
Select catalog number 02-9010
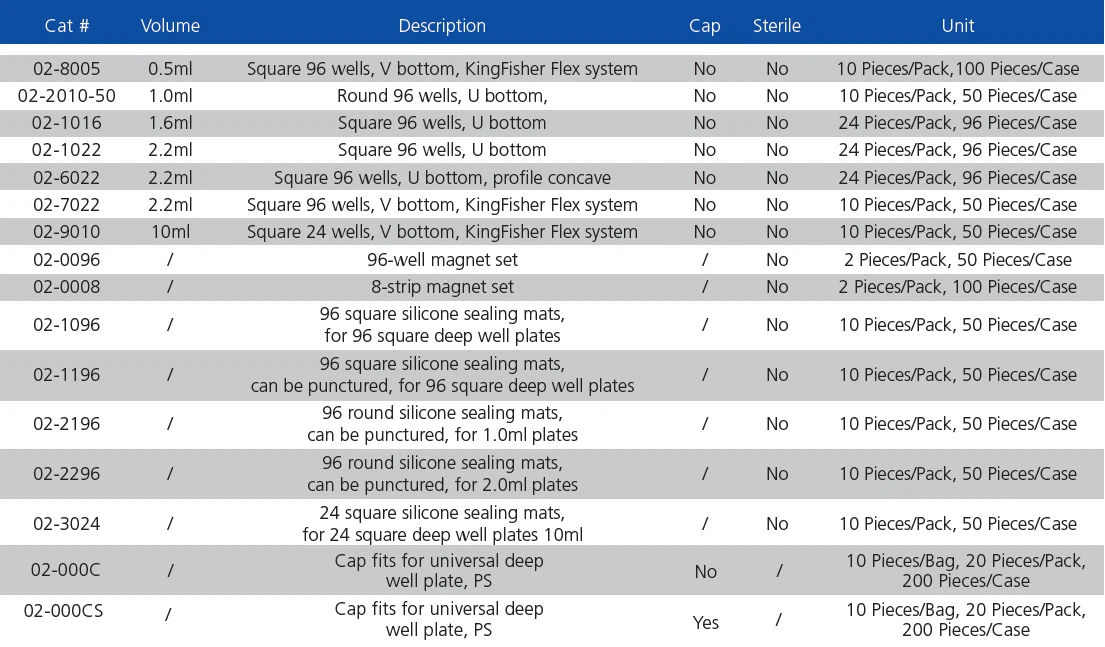66,232
